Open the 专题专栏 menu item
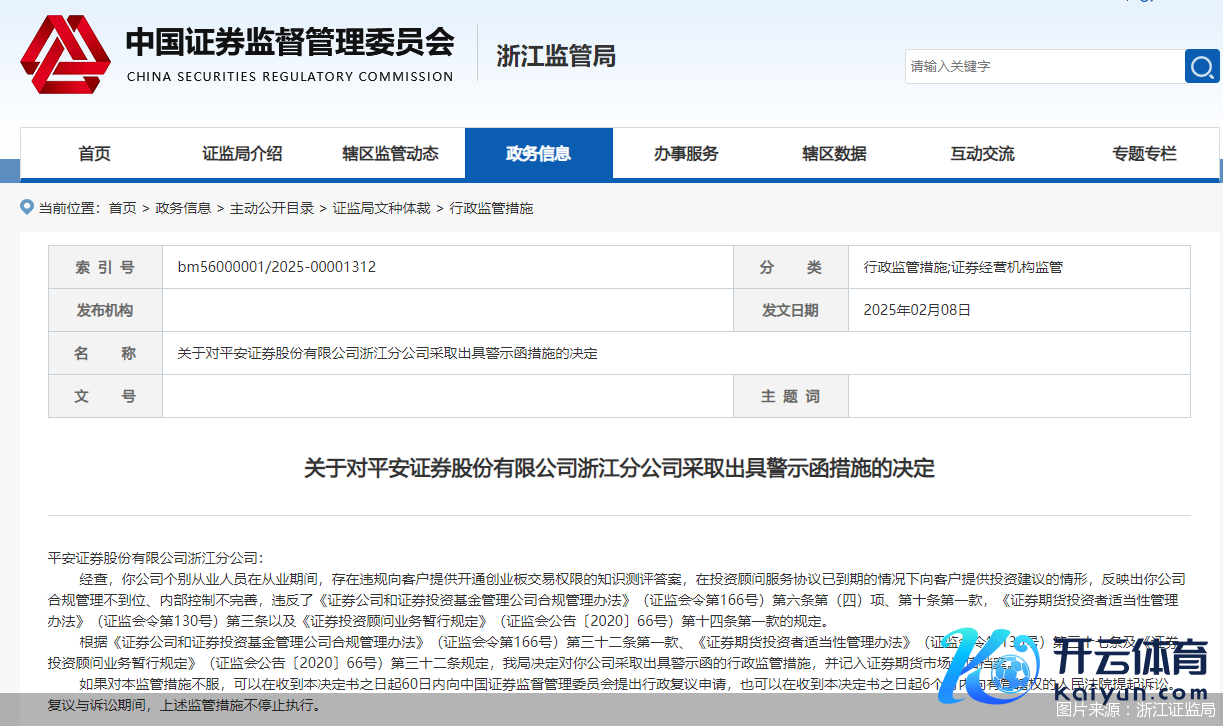1223x726 pixels. (x=1143, y=153)
